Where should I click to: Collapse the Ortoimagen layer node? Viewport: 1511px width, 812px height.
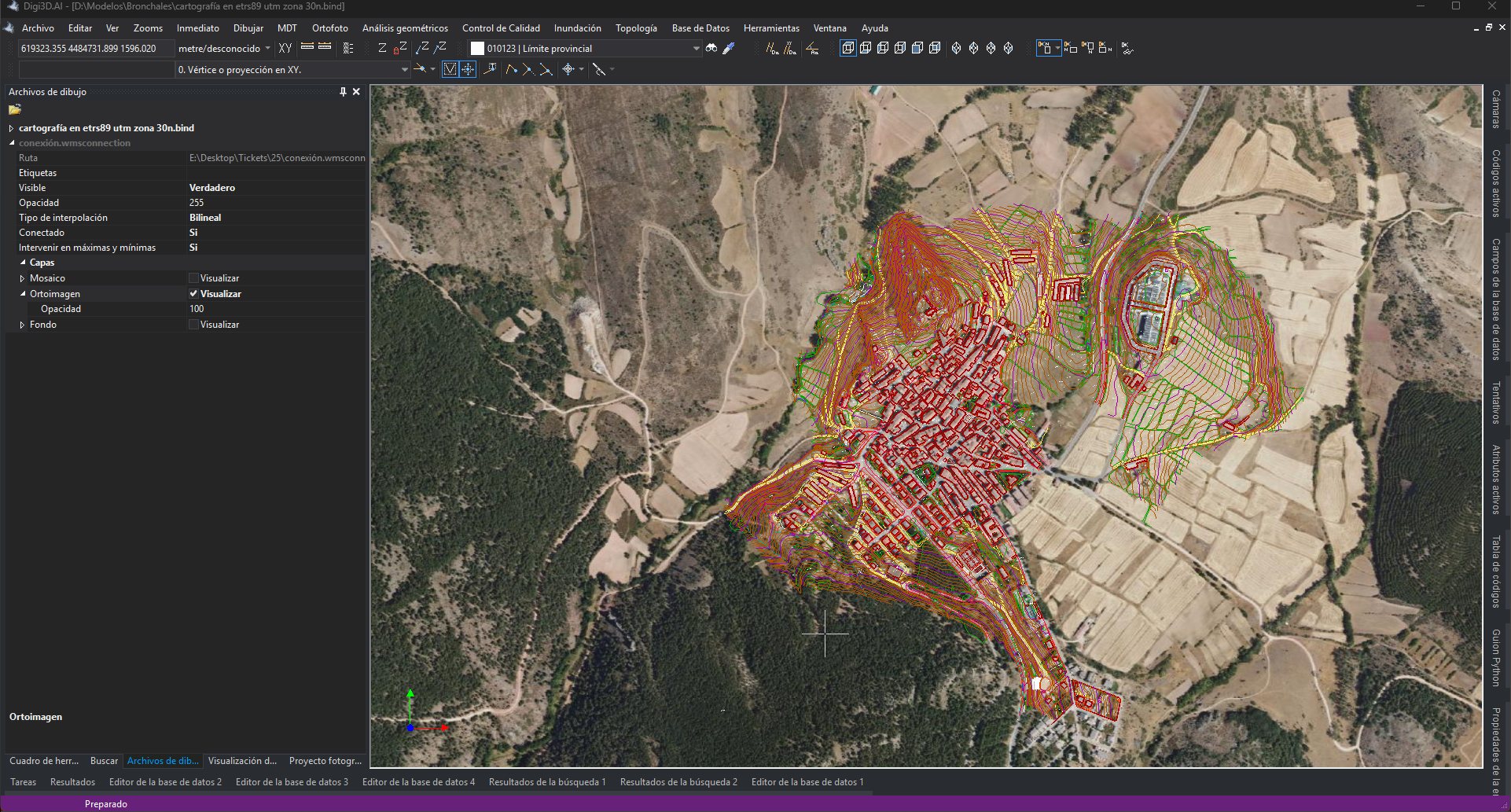(x=23, y=294)
